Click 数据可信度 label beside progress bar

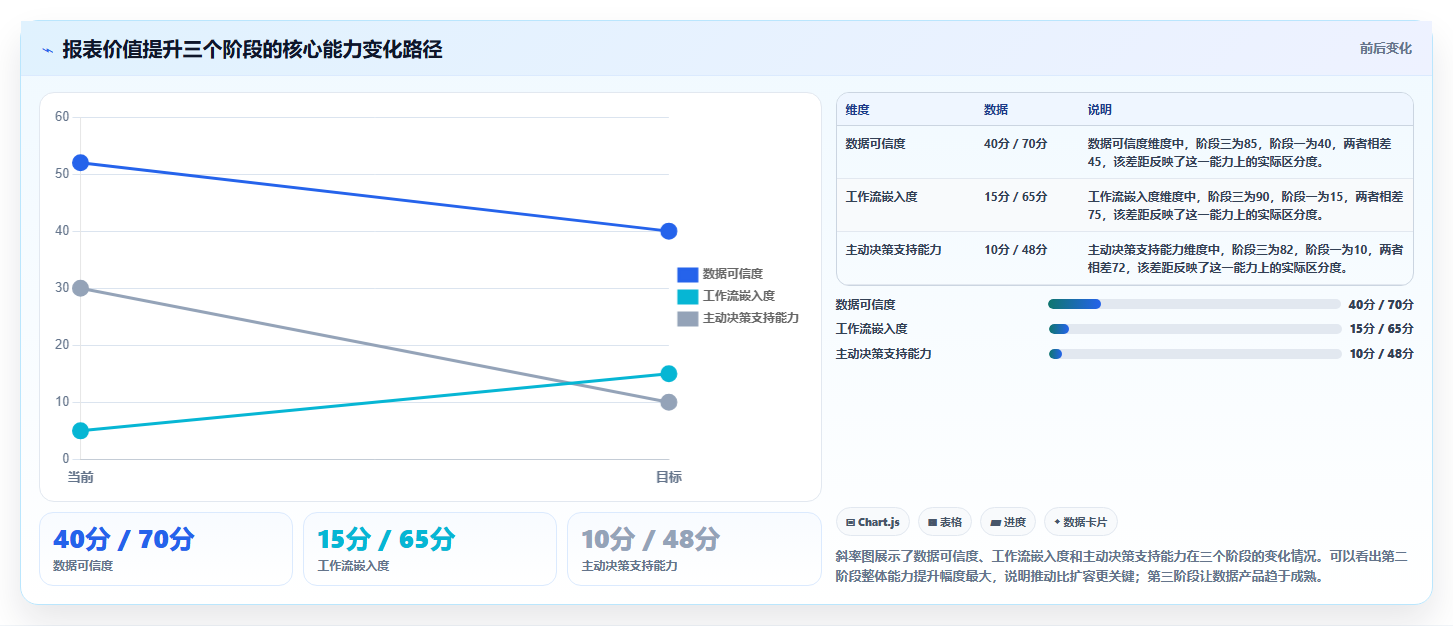[866, 304]
